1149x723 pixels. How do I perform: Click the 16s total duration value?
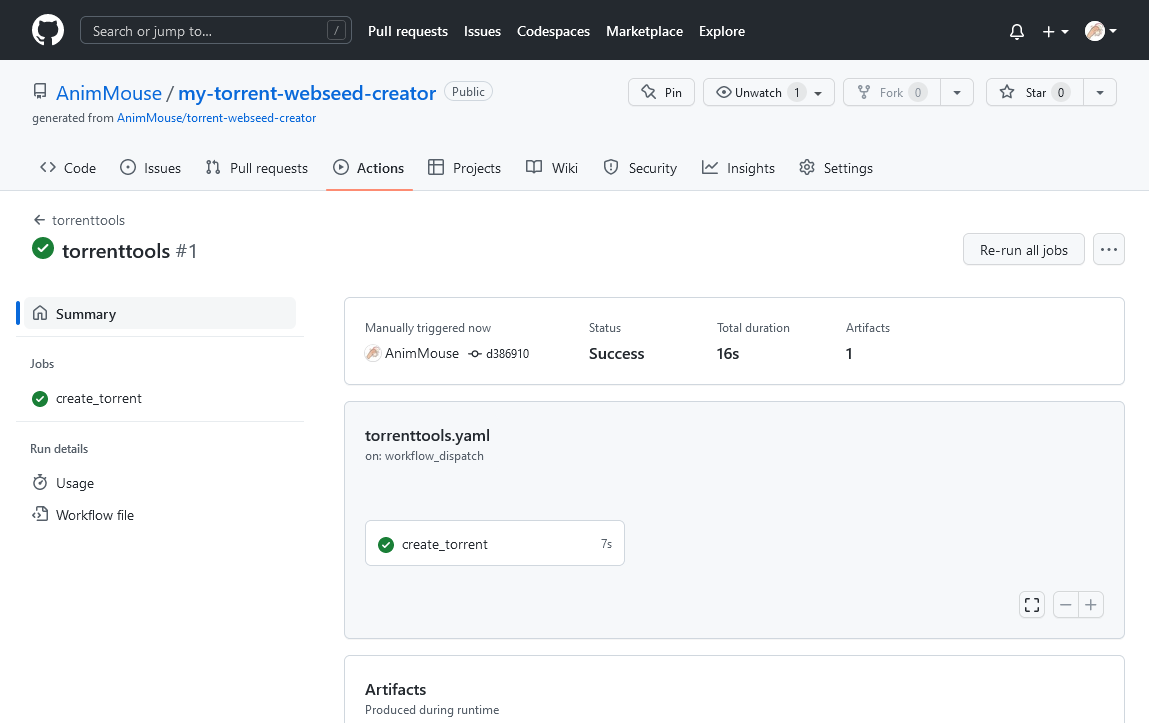pyautogui.click(x=728, y=354)
